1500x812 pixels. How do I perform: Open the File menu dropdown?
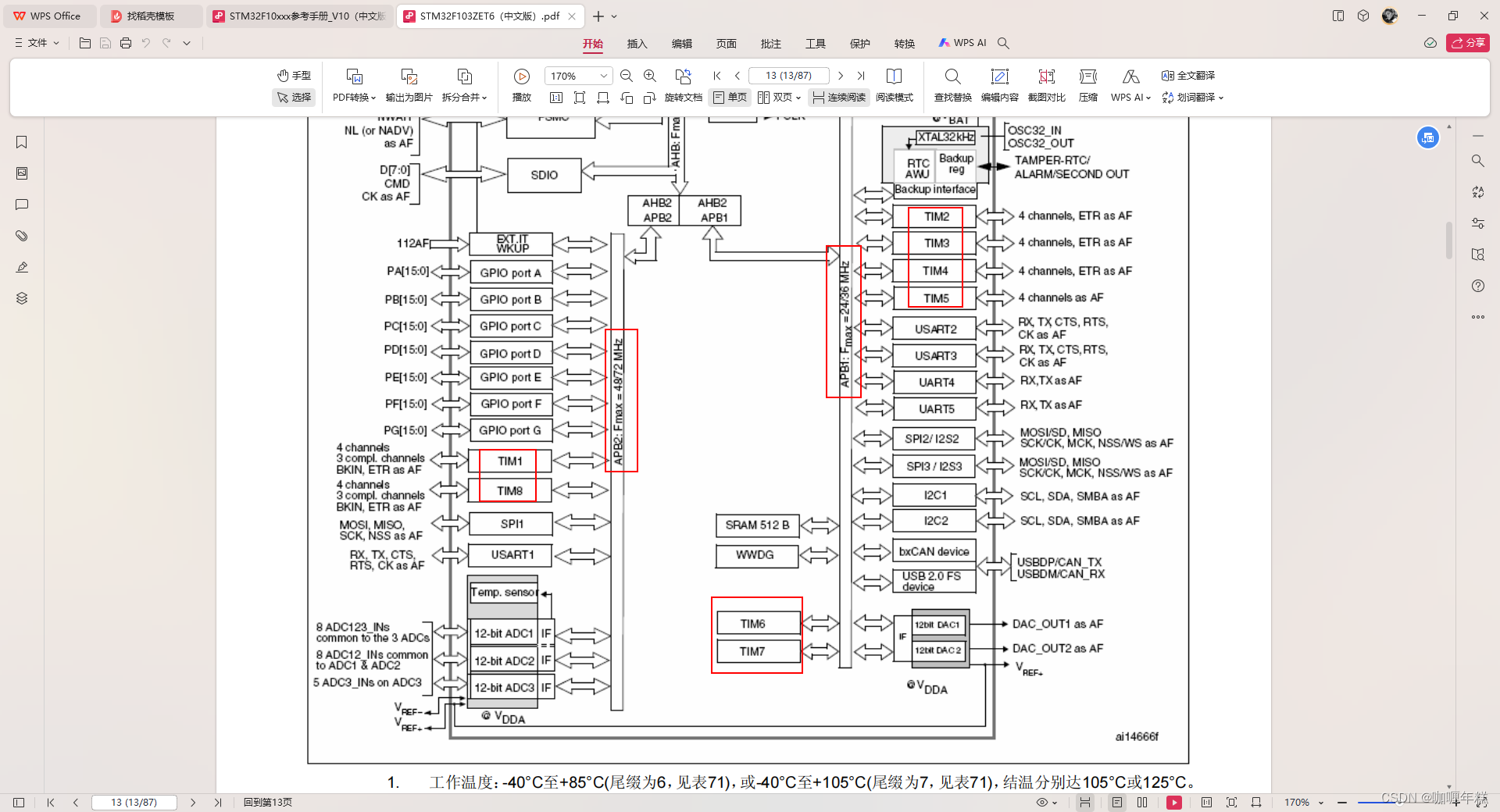(x=37, y=43)
